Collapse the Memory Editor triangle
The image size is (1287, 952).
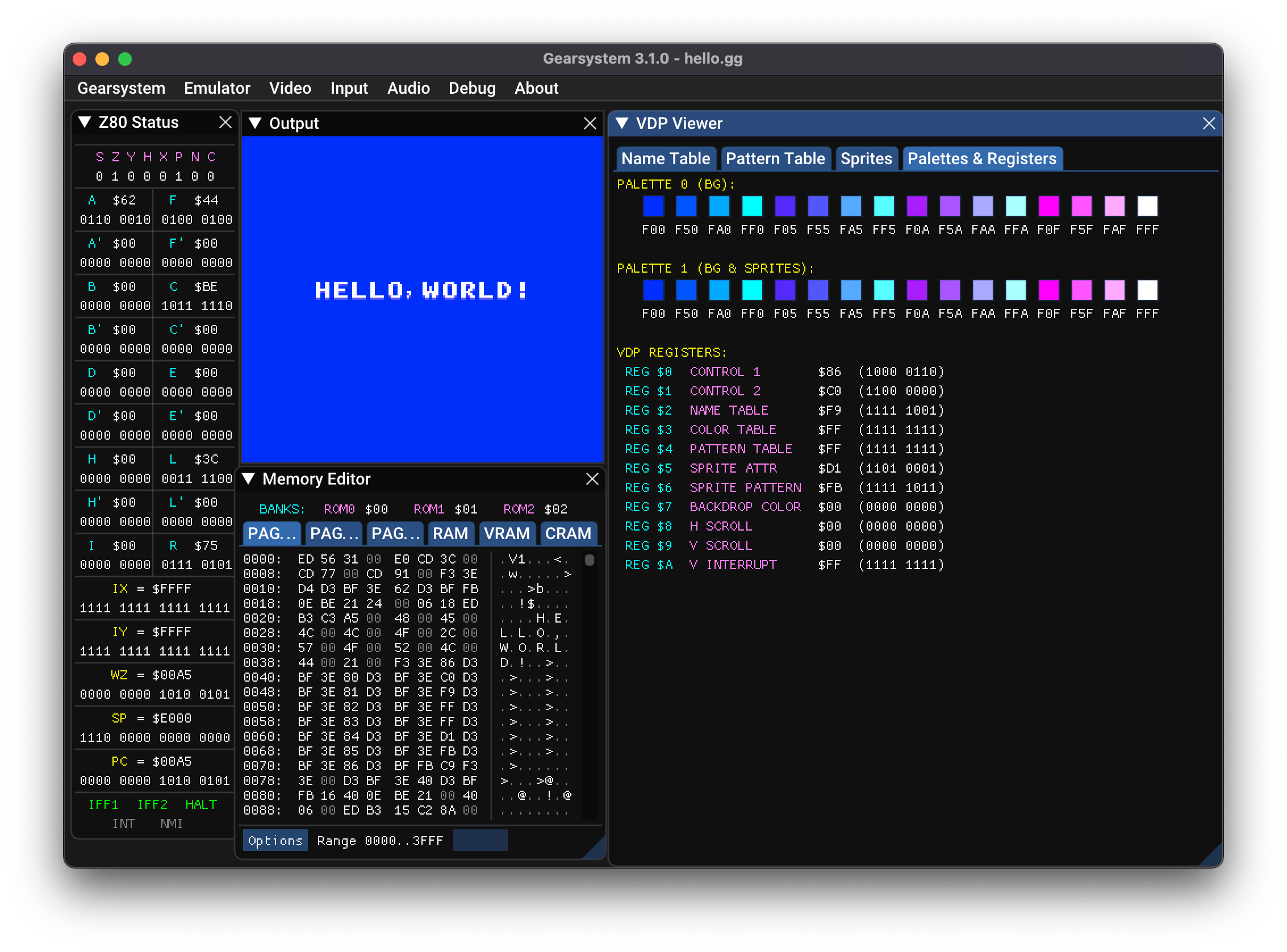248,479
